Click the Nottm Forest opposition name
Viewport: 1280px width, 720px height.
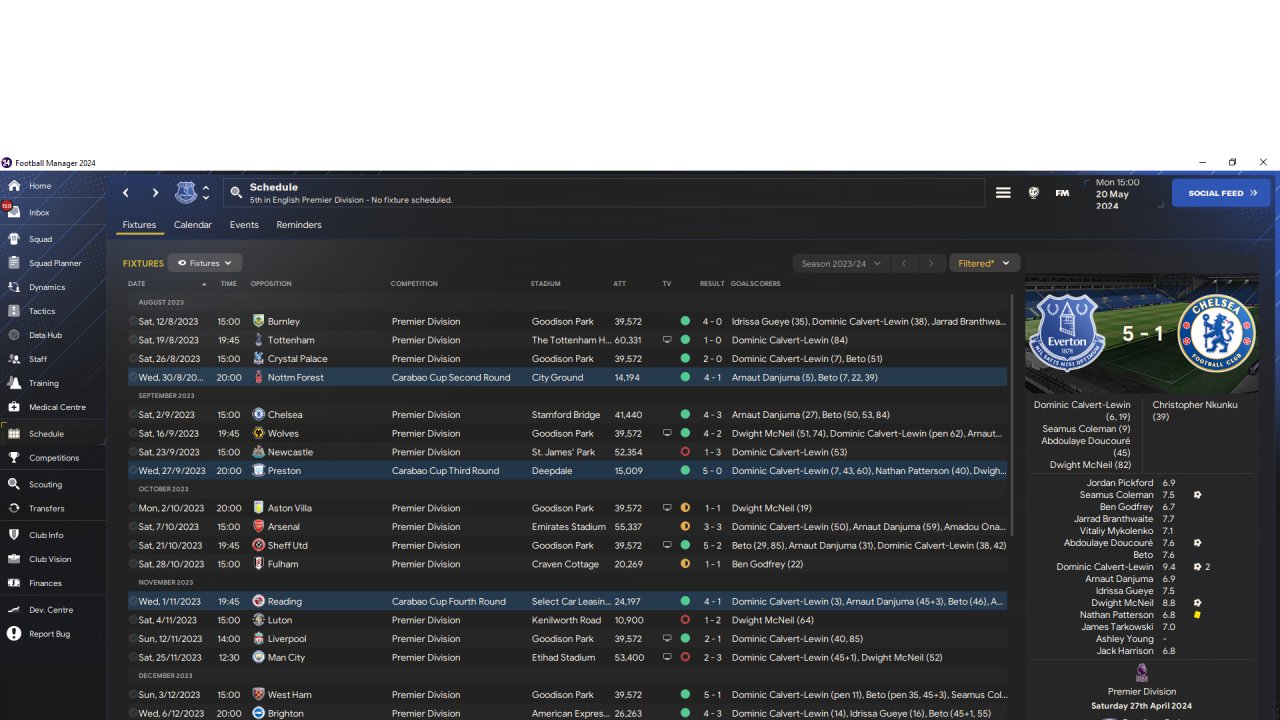tap(296, 378)
